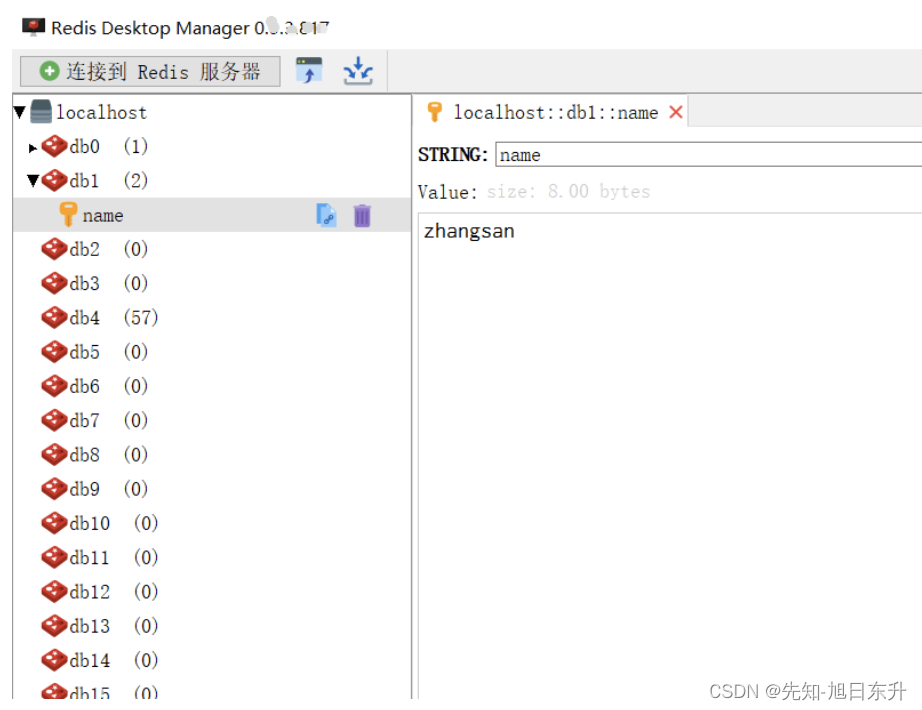Expand the db0 database node
Image resolution: width=922 pixels, height=710 pixels.
coord(33,148)
